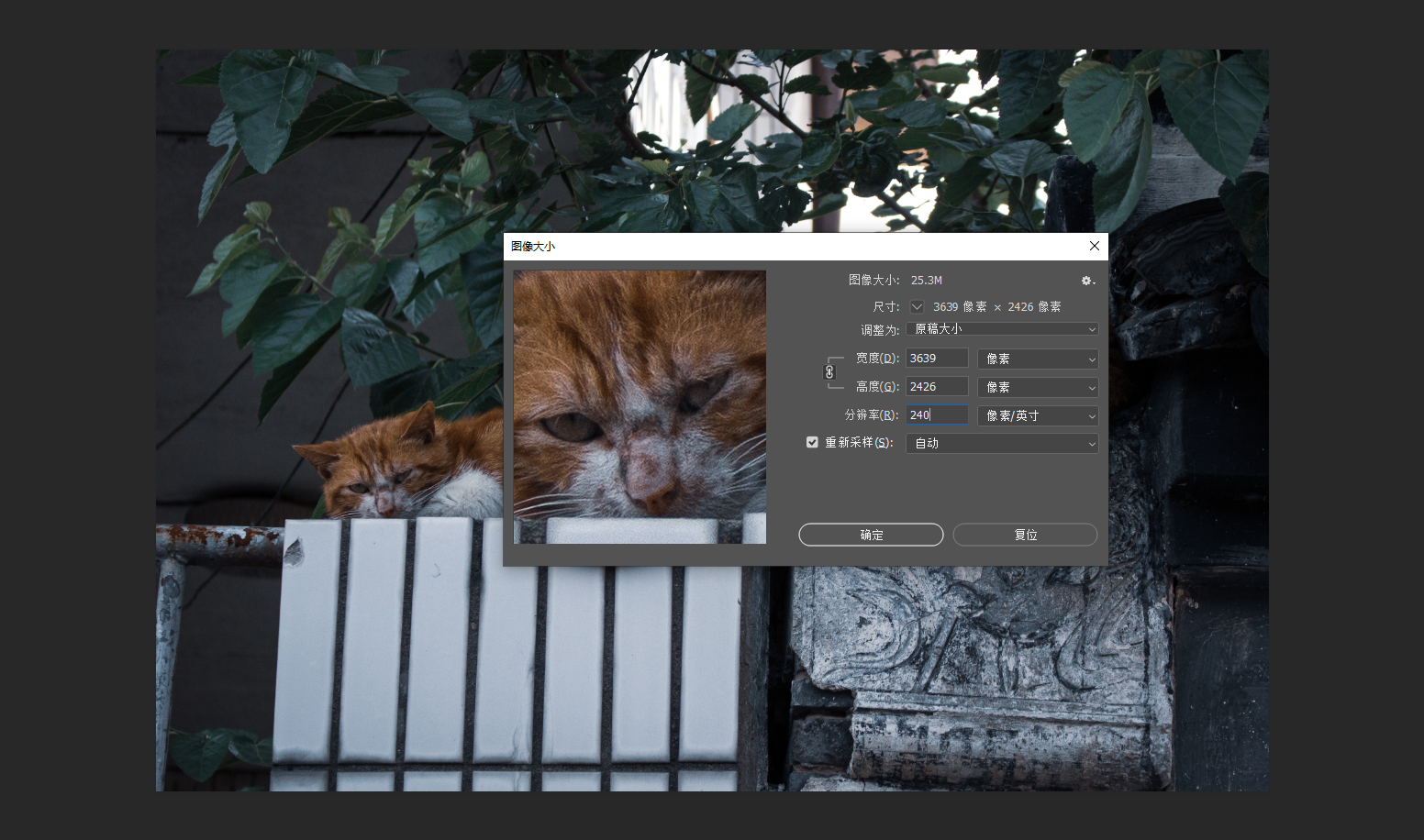Click the 分辨率(R): label
Screen dimensions: 1424x840
tap(872, 415)
